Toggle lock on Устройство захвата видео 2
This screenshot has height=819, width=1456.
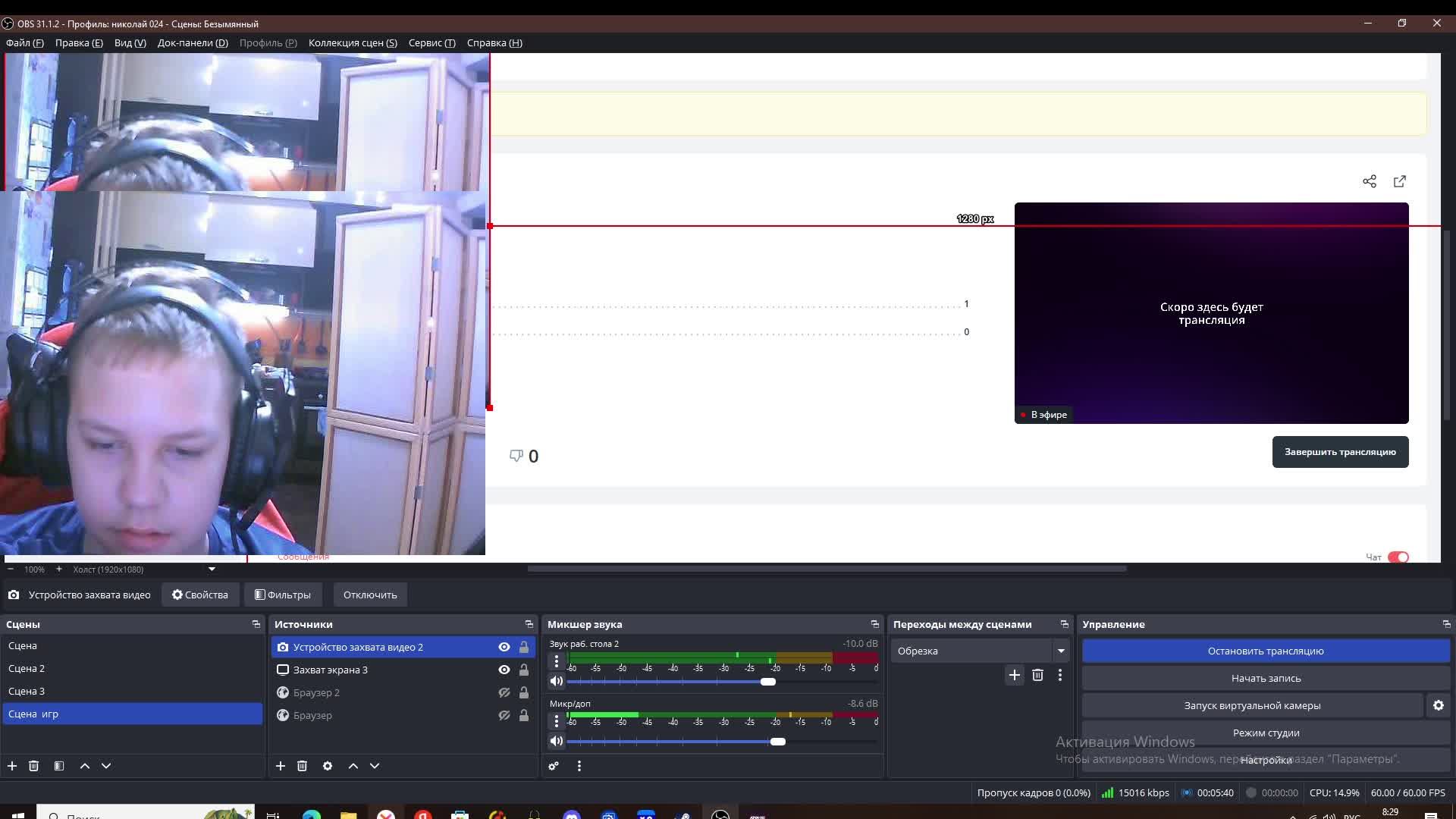pos(523,647)
